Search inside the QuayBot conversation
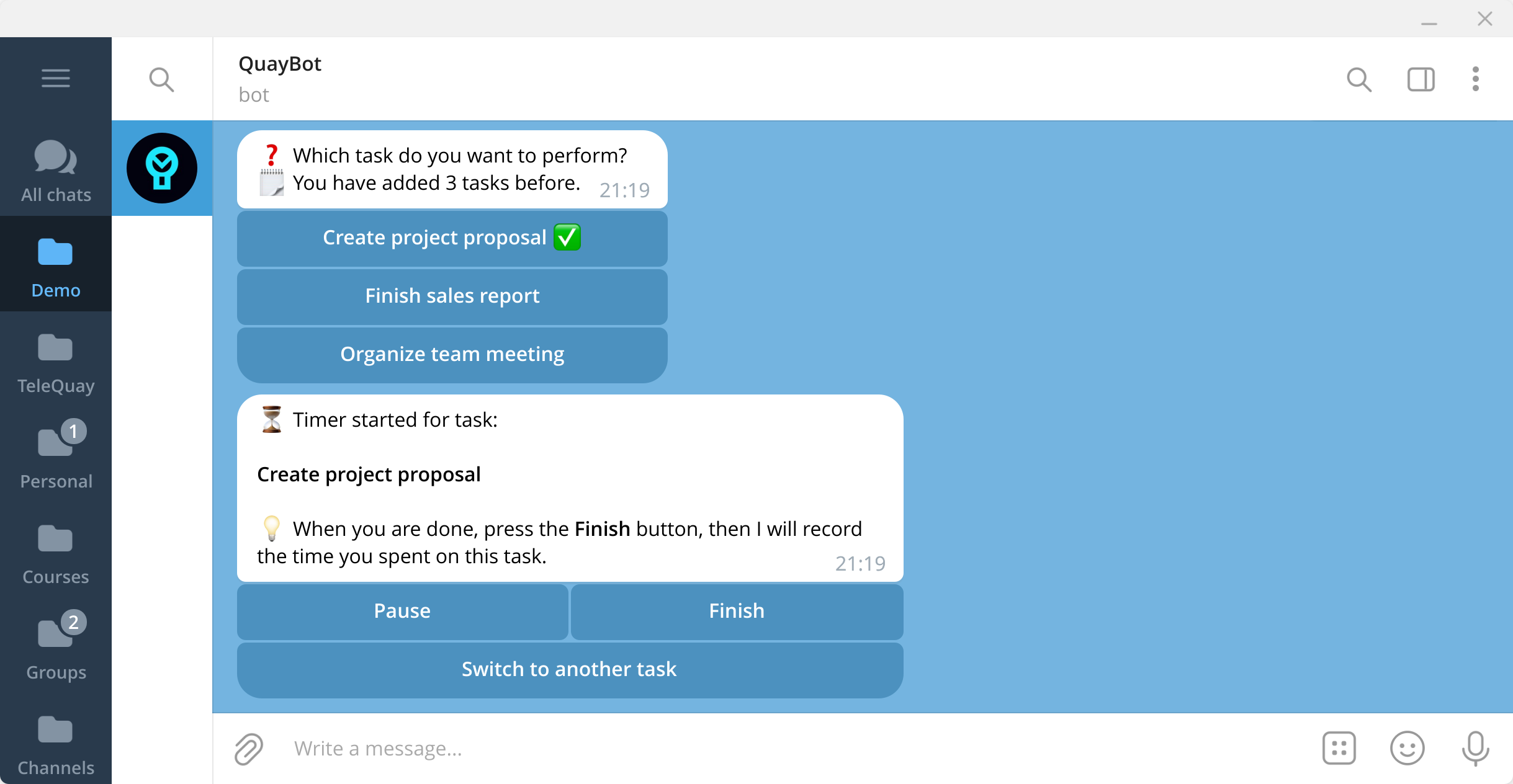This screenshot has height=784, width=1513. click(1358, 79)
